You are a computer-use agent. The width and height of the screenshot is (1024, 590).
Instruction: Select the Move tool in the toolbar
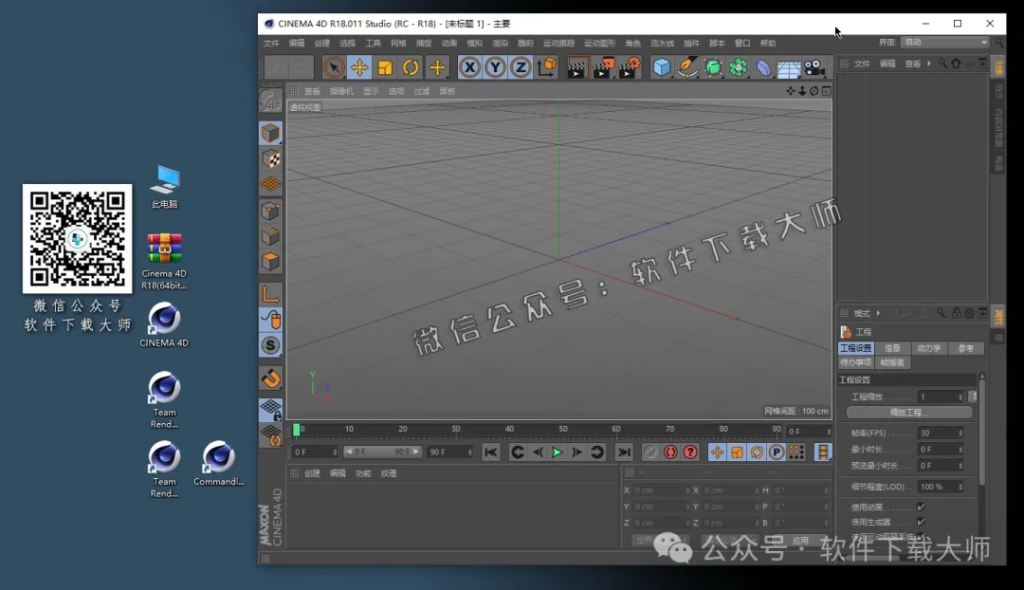pyautogui.click(x=359, y=67)
